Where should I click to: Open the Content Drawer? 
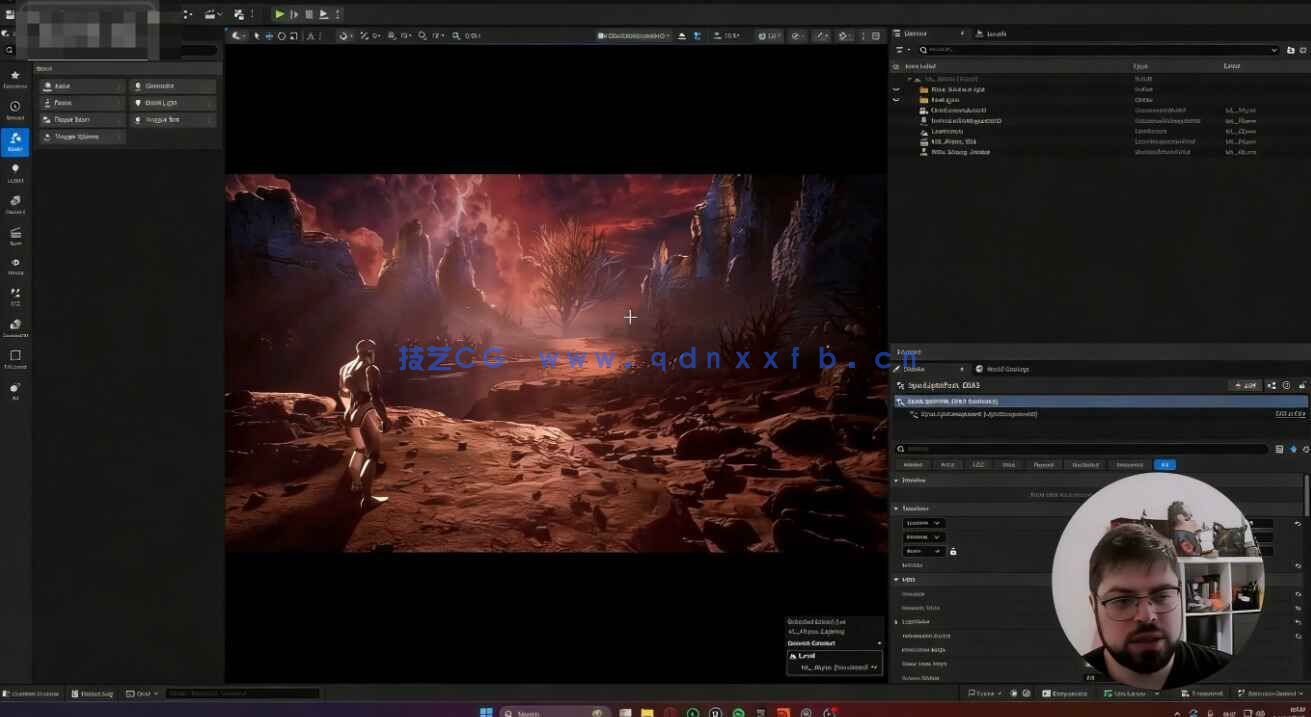point(36,693)
